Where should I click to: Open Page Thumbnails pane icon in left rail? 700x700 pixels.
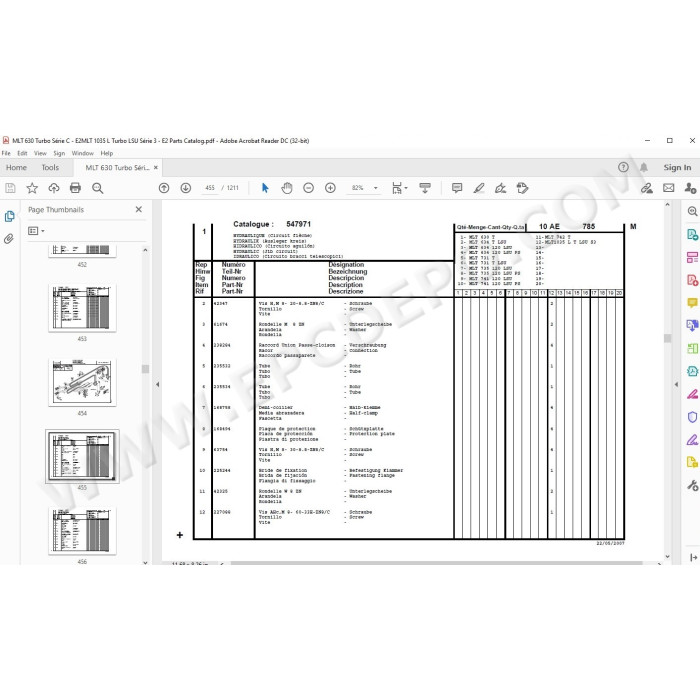point(9,217)
